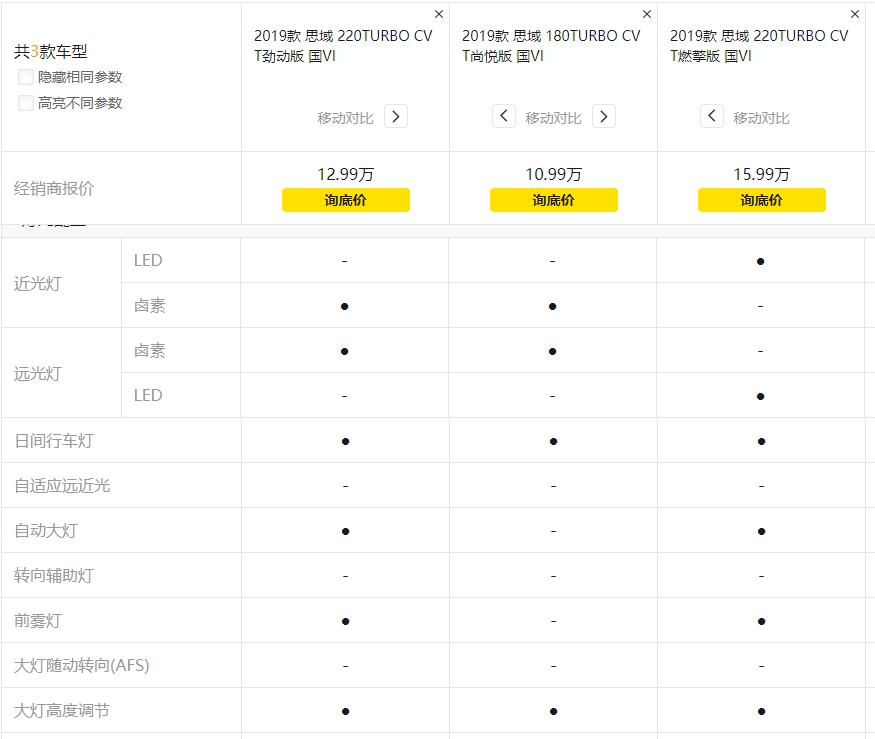Screen dimensions: 875x739
Task: Click the 15.99万 dealer price
Action: point(761,174)
